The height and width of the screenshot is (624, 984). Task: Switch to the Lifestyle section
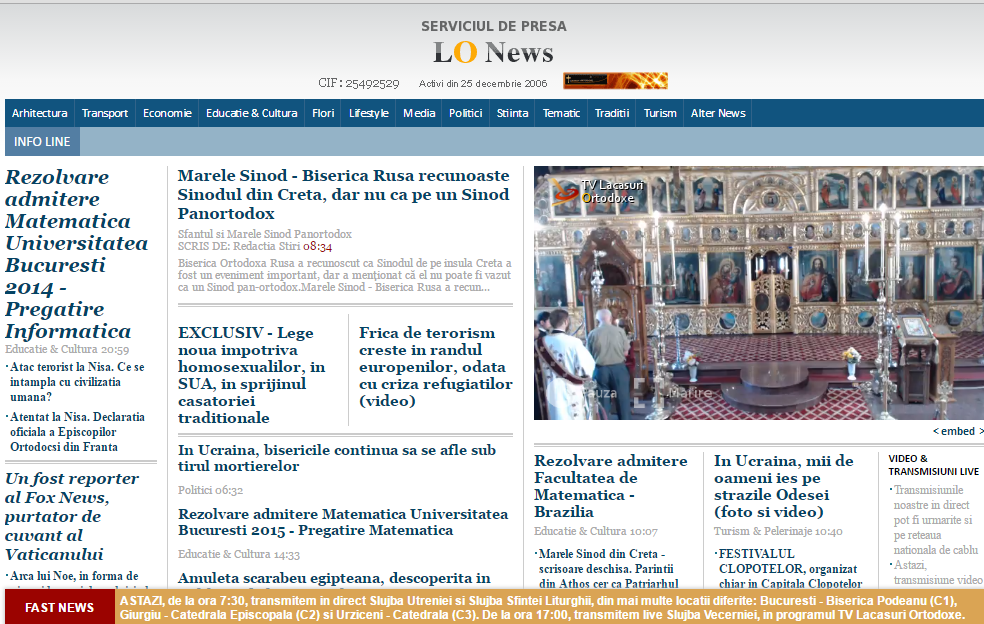pos(368,113)
